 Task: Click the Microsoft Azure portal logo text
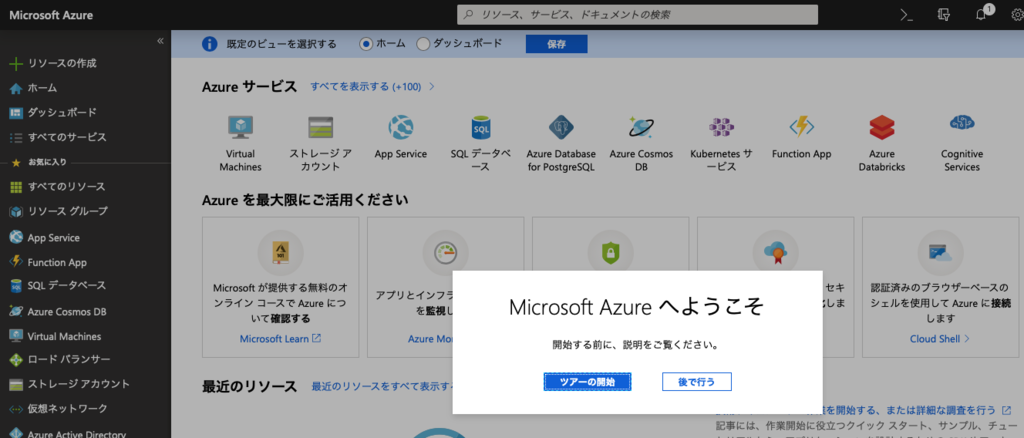[51, 15]
